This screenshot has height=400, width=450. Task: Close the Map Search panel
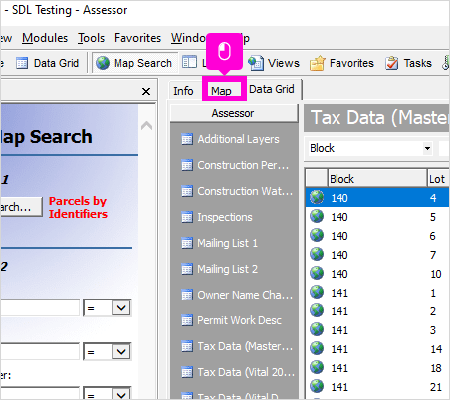tap(146, 91)
